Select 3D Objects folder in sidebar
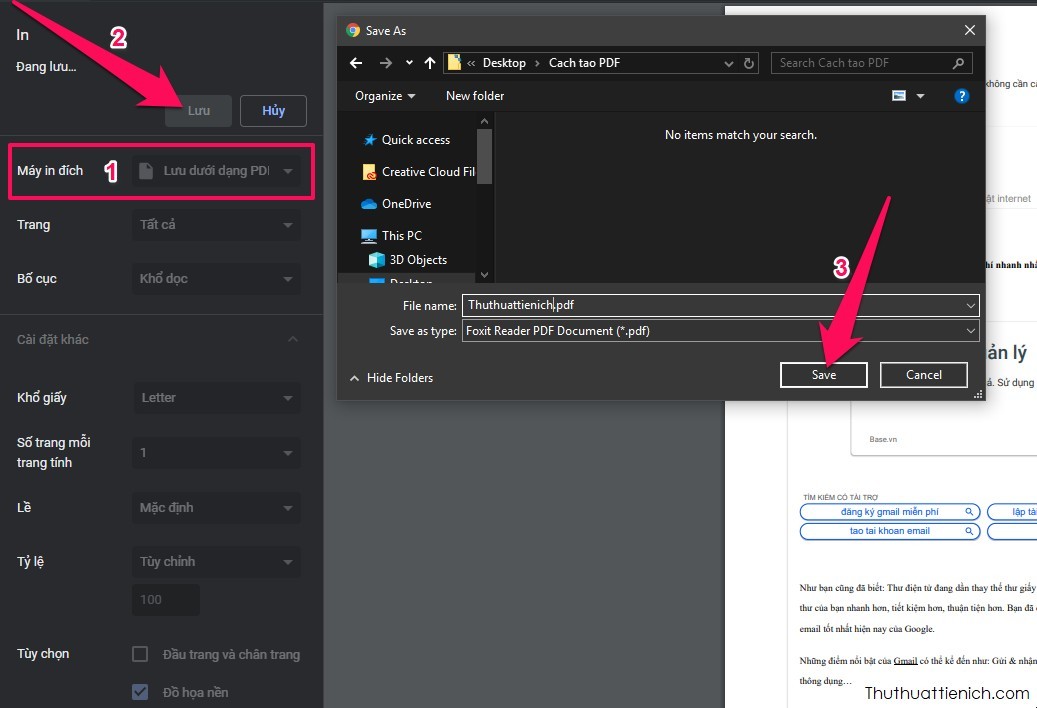The image size is (1037, 708). [x=418, y=260]
